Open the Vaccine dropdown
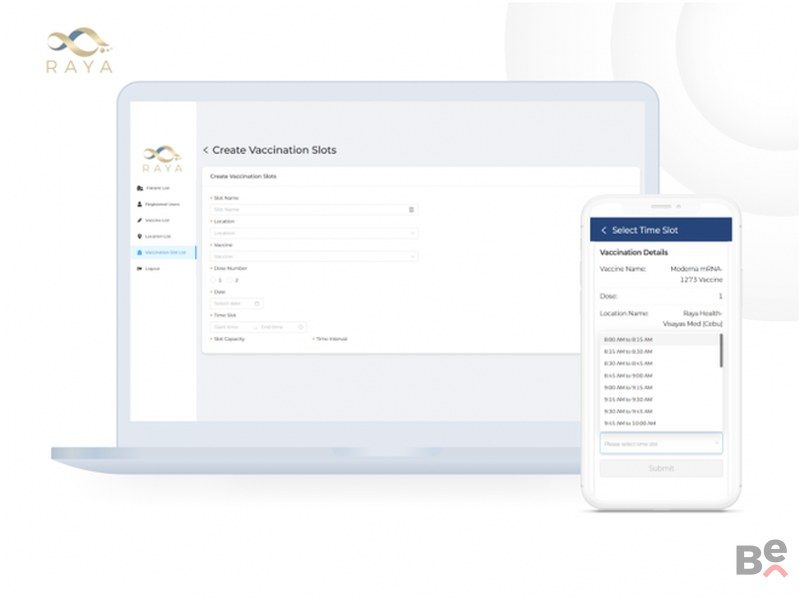Viewport: 802px width, 600px height. 314,256
